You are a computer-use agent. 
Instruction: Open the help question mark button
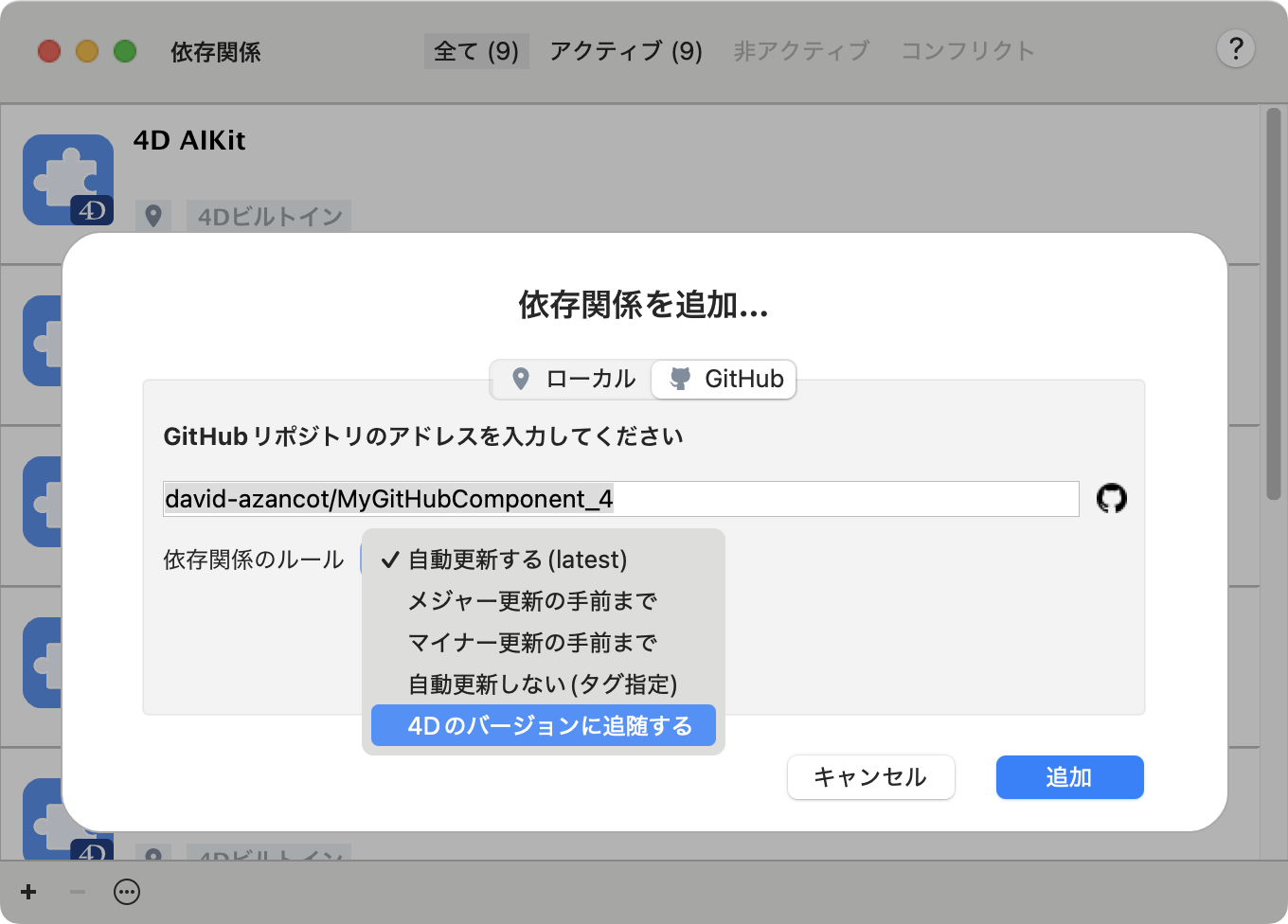click(1235, 49)
